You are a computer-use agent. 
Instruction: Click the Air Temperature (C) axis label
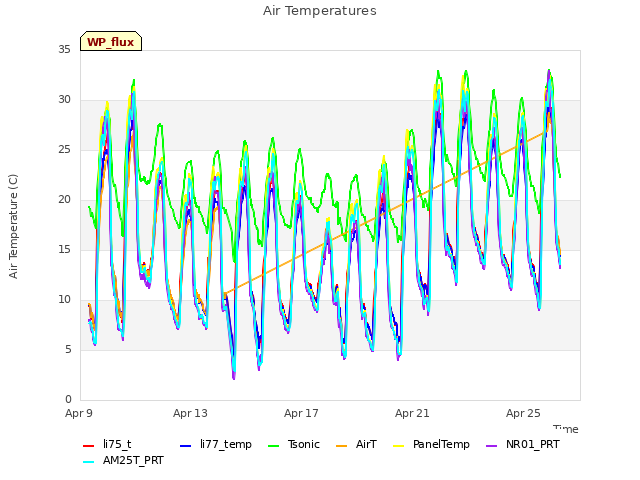tap(13, 227)
